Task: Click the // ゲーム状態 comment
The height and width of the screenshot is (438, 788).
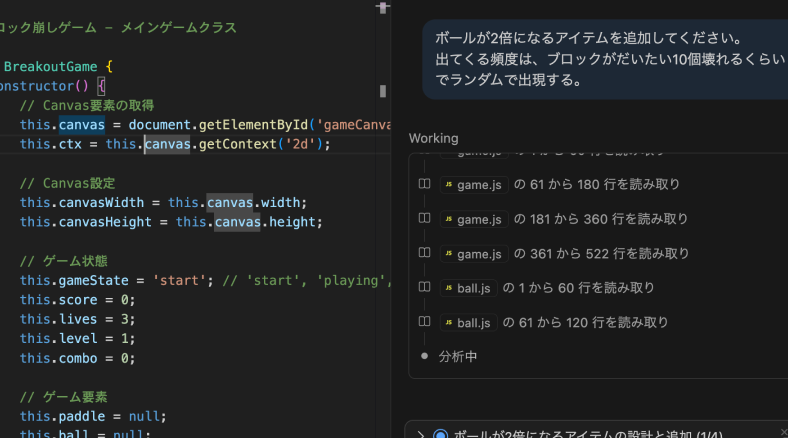Action: (63, 261)
